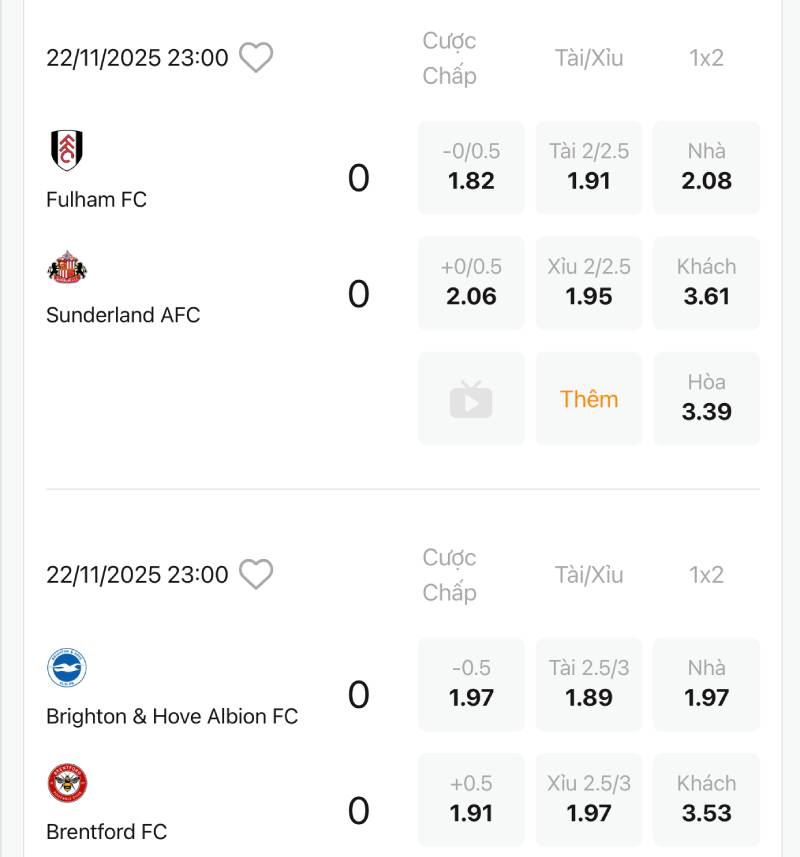Click the Sunderland AFC club crest

tap(67, 267)
